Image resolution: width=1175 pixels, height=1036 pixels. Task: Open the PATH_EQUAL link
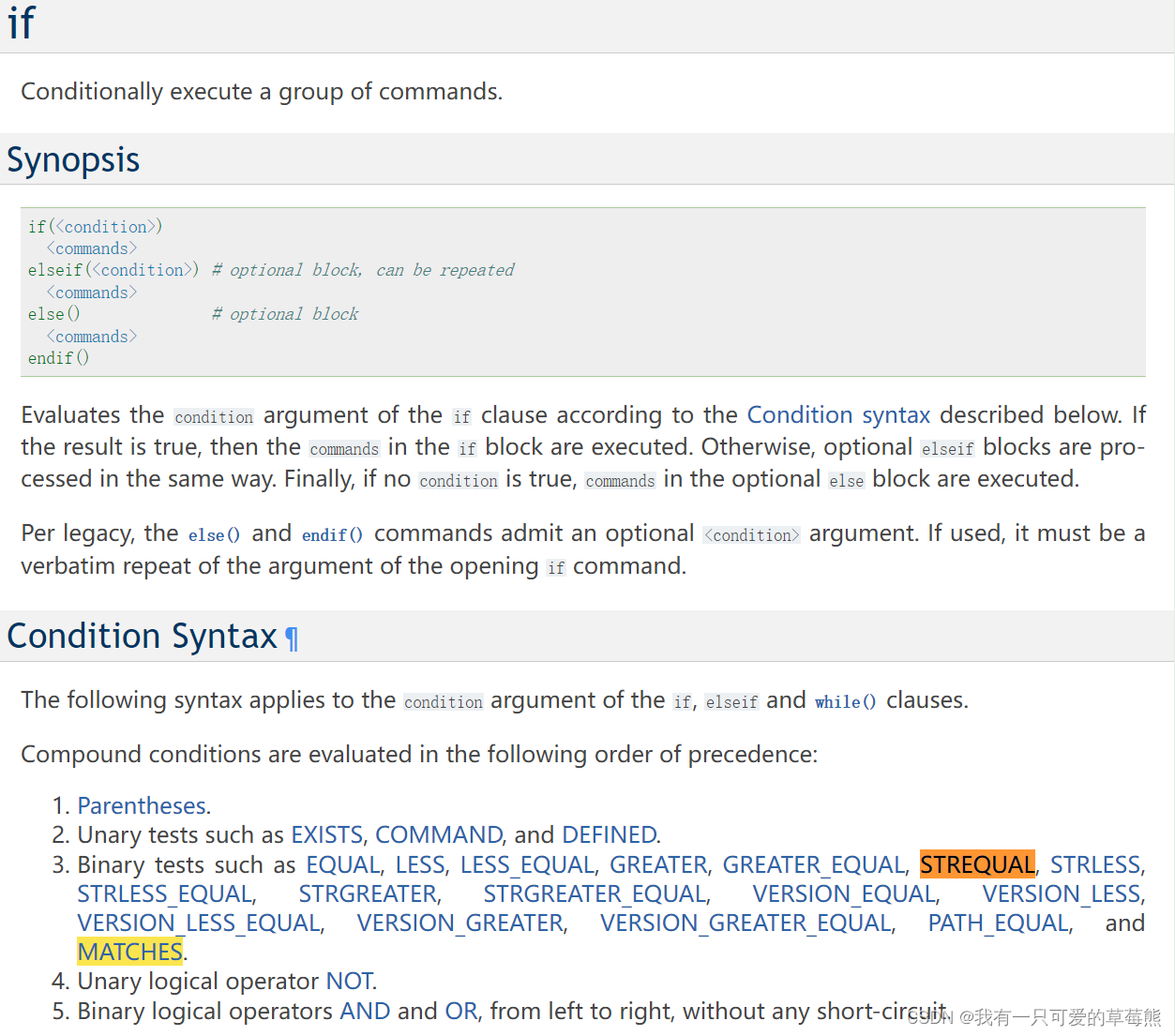click(x=999, y=923)
